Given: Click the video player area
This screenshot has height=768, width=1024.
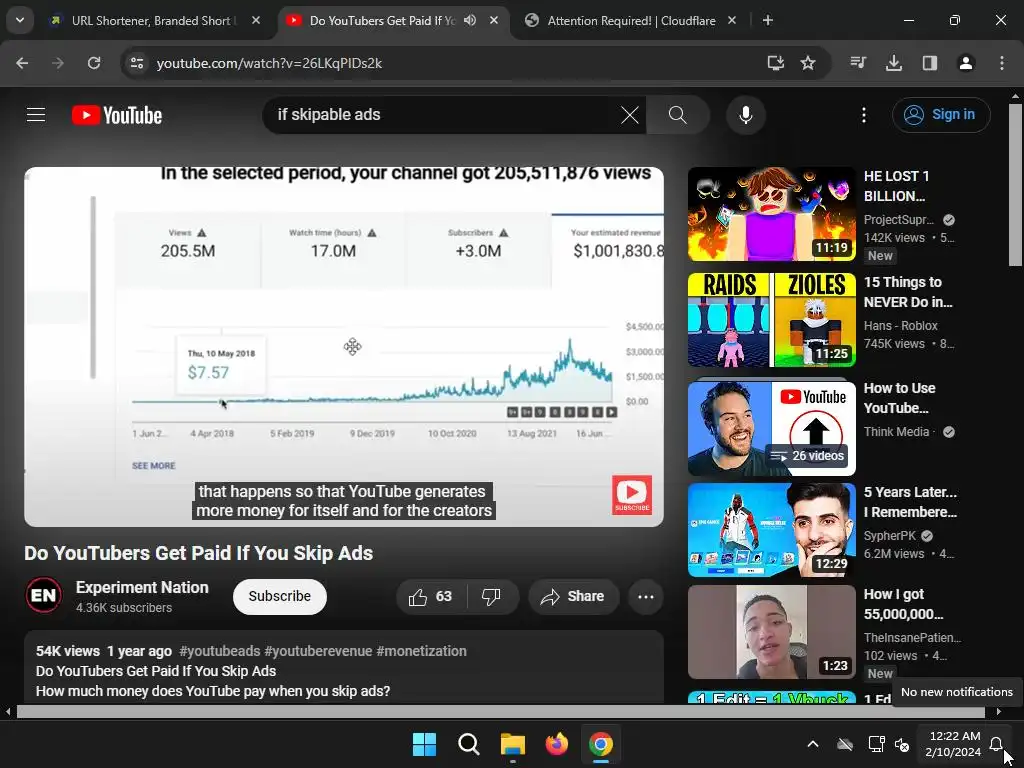Looking at the screenshot, I should [344, 347].
